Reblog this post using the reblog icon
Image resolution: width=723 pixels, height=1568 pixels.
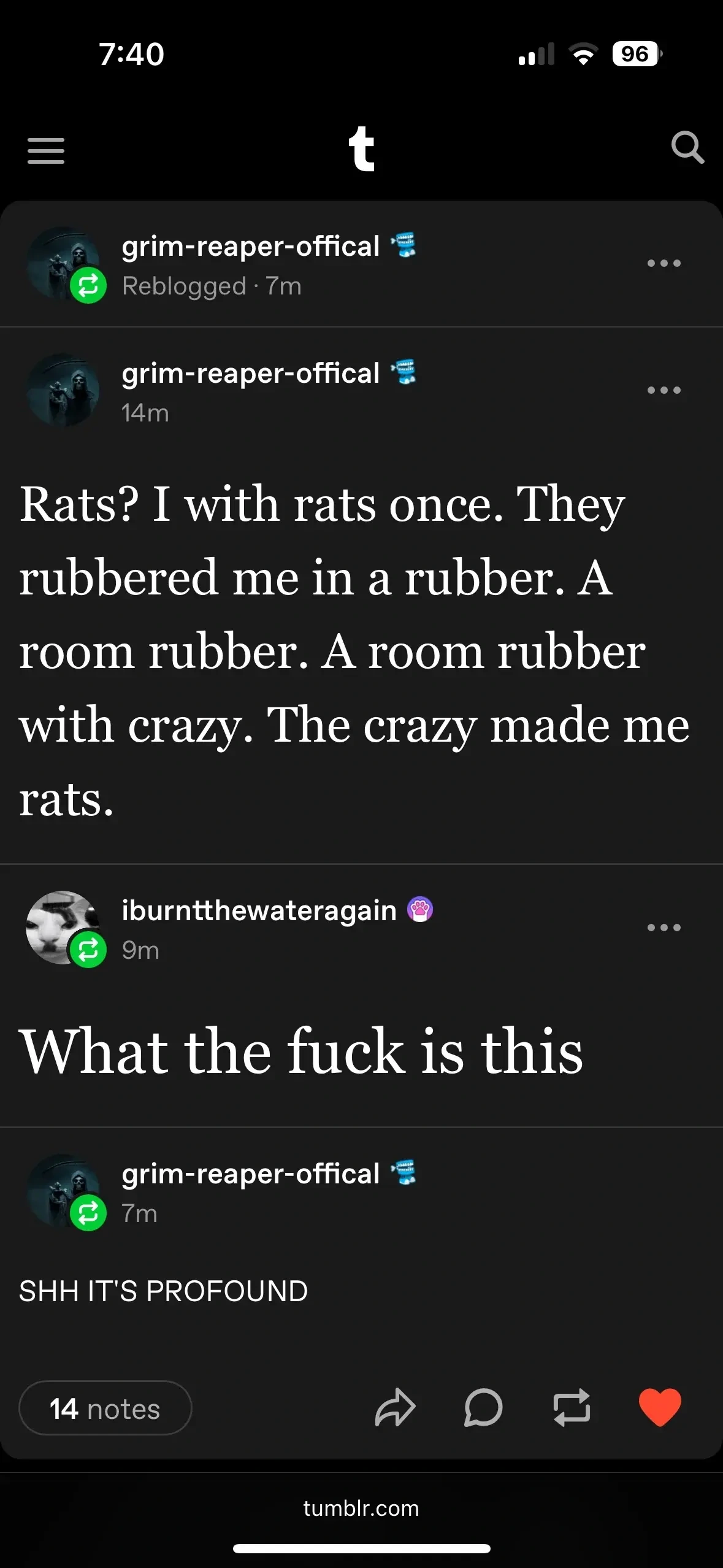[572, 1407]
